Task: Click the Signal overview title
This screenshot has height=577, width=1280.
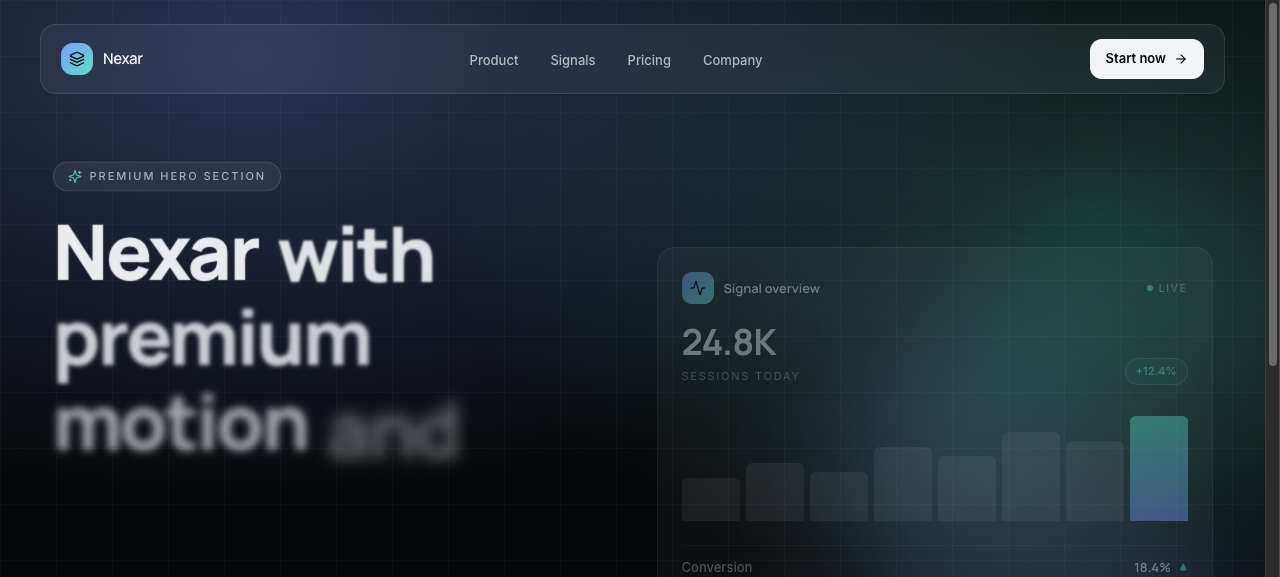Action: (x=772, y=288)
